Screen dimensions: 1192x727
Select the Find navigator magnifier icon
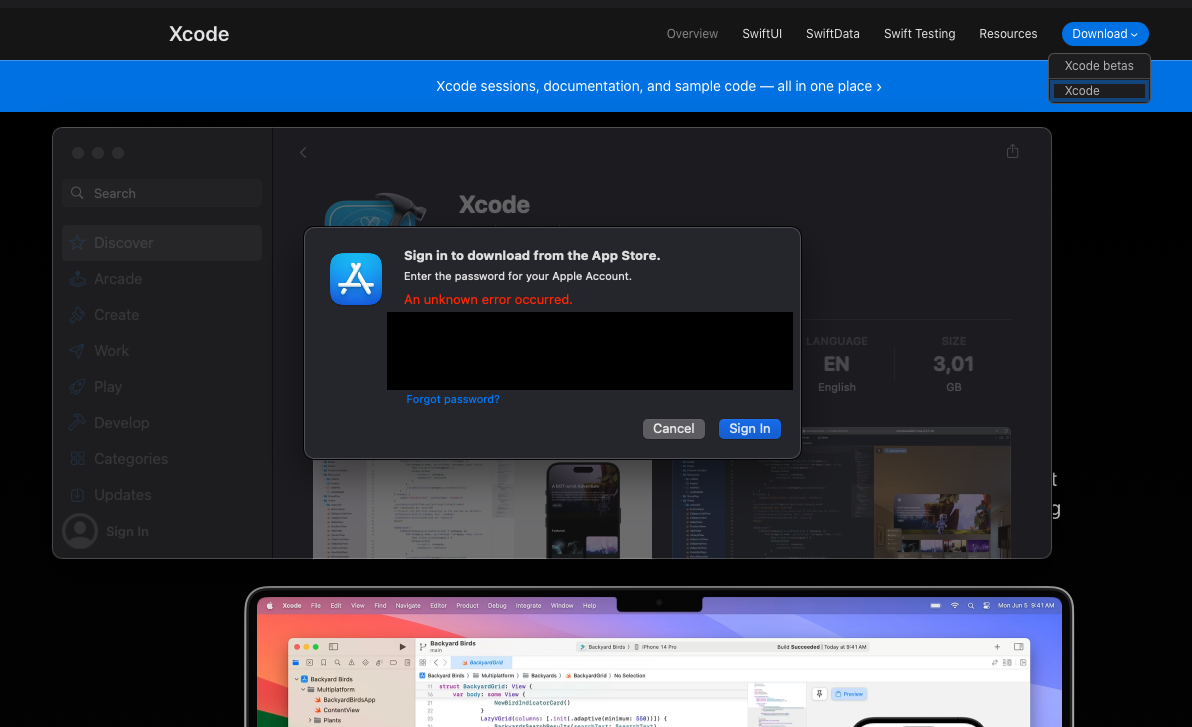click(338, 662)
